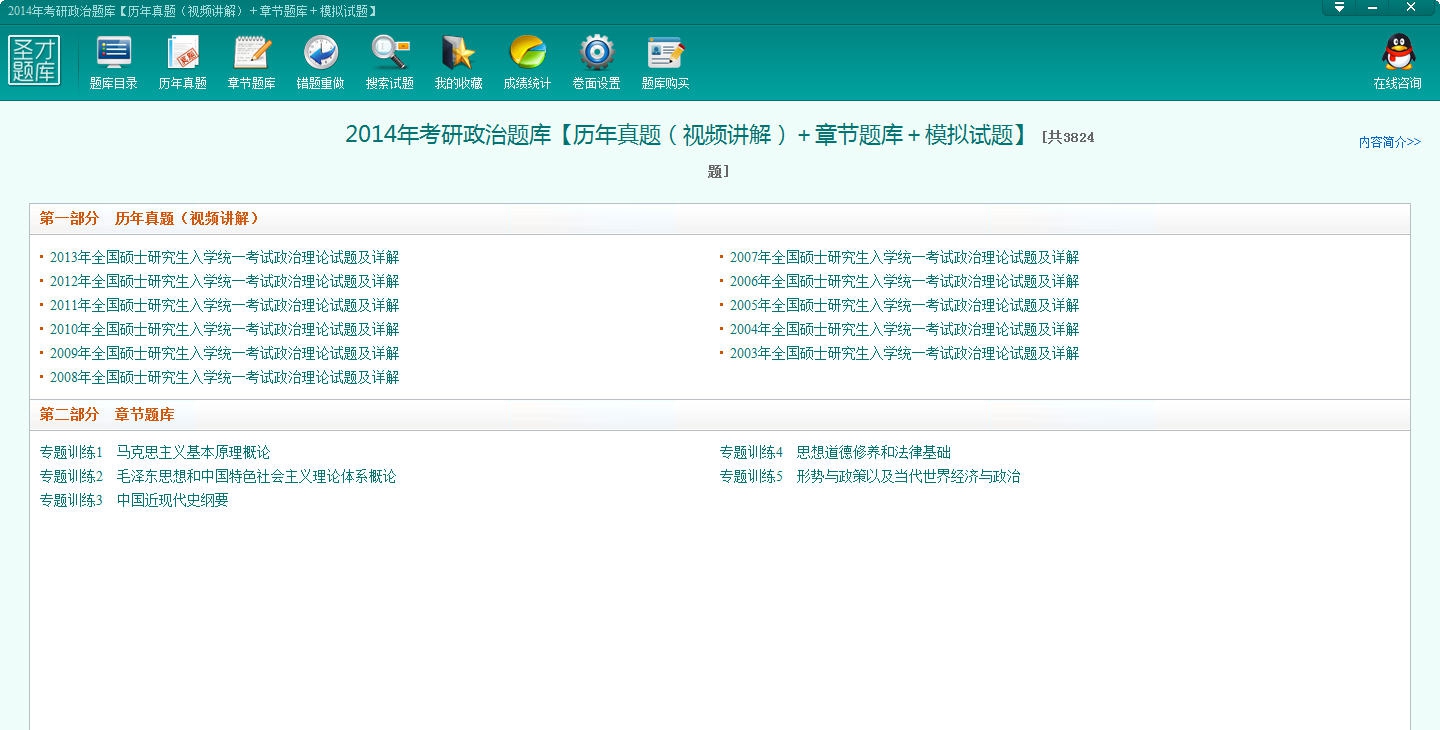Open 2013年 exam paper with explanations
Viewport: 1440px width, 730px height.
click(x=224, y=258)
